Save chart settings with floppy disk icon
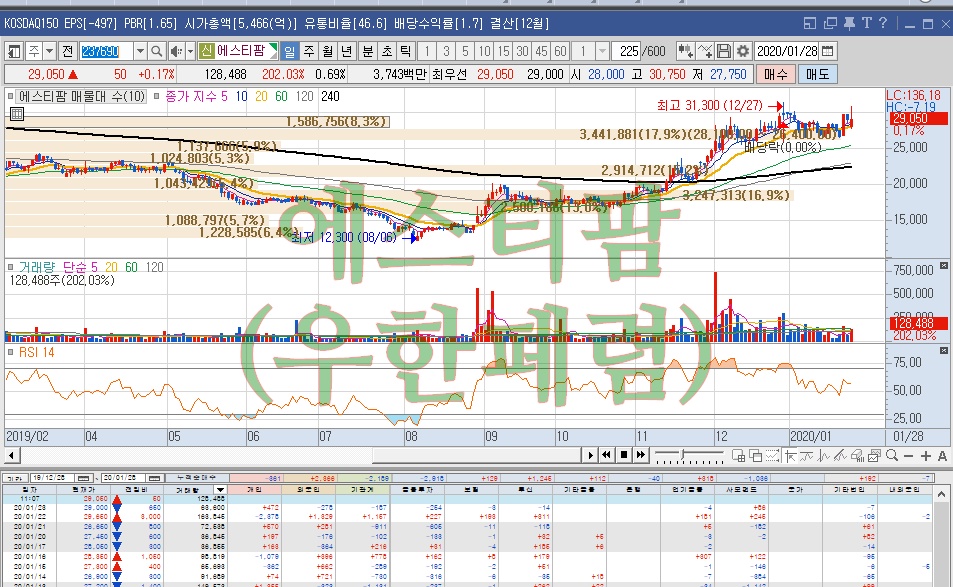This screenshot has width=953, height=587. pos(724,51)
